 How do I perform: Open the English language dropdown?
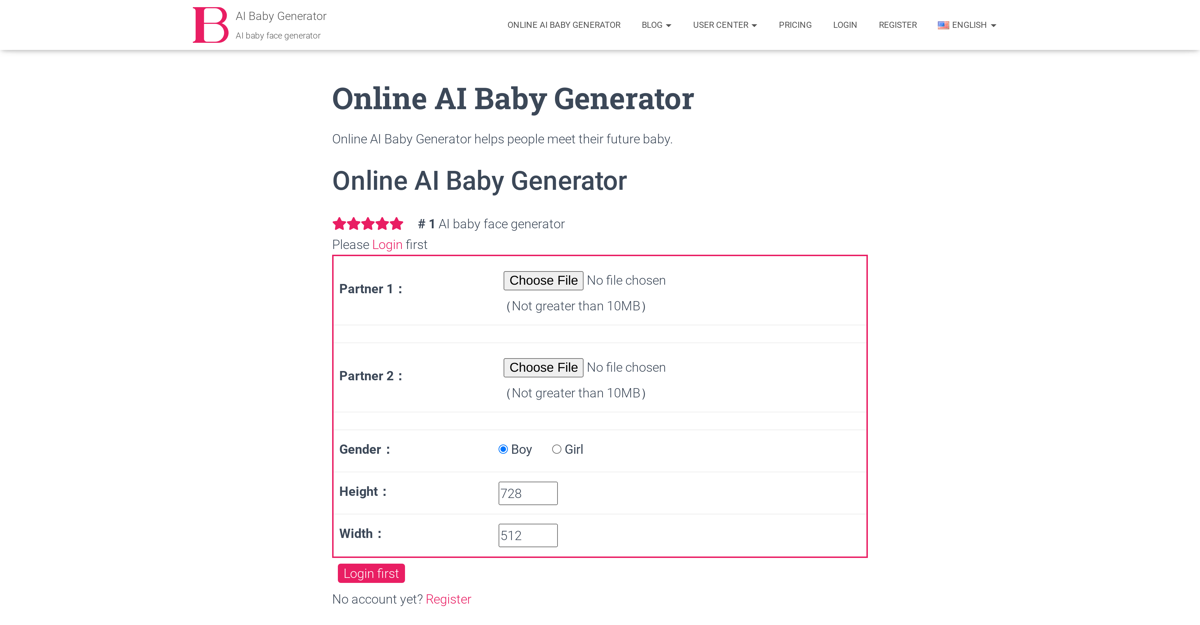pyautogui.click(x=968, y=25)
